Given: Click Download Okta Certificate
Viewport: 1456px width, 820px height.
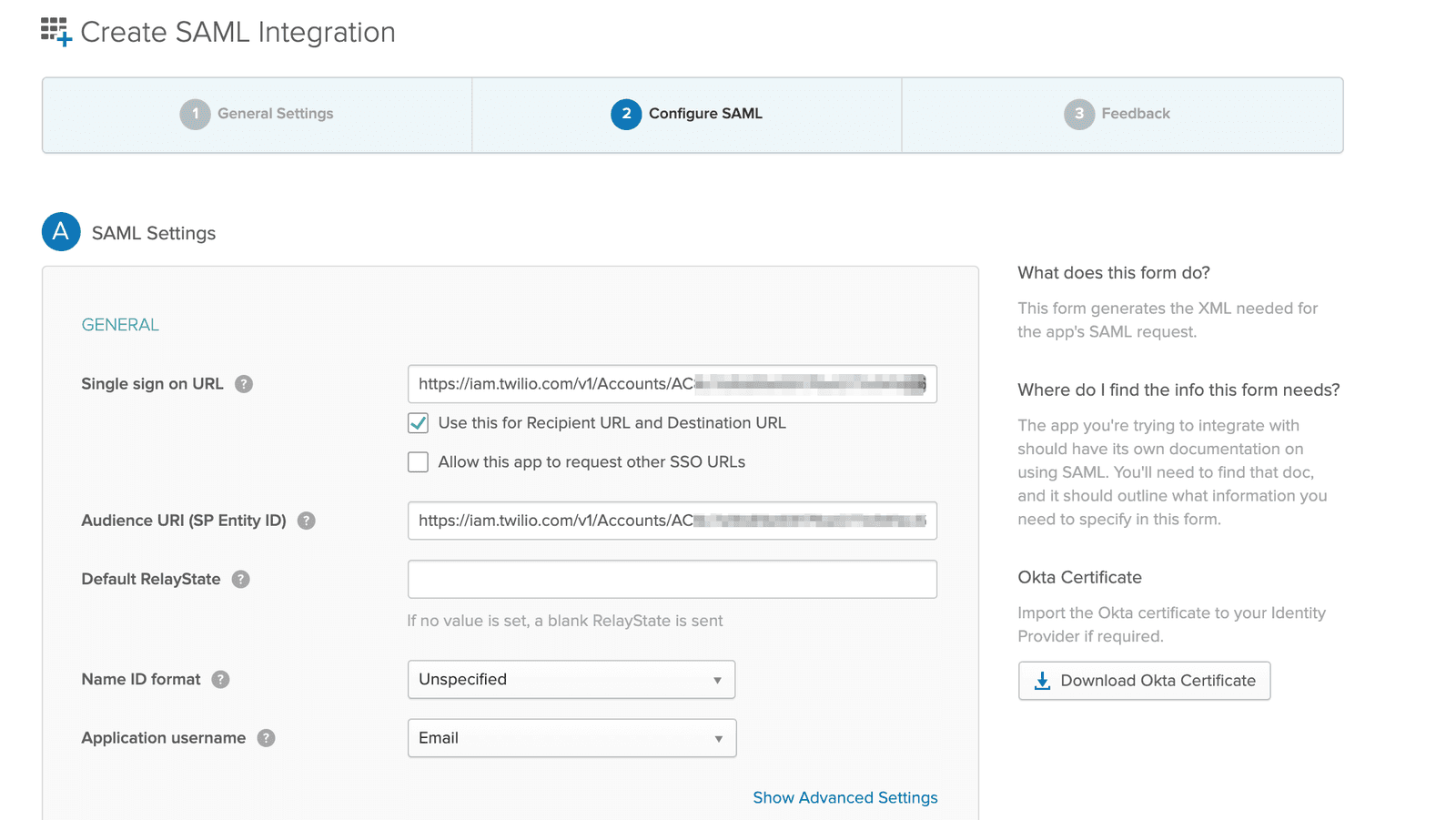Looking at the screenshot, I should 1144,680.
